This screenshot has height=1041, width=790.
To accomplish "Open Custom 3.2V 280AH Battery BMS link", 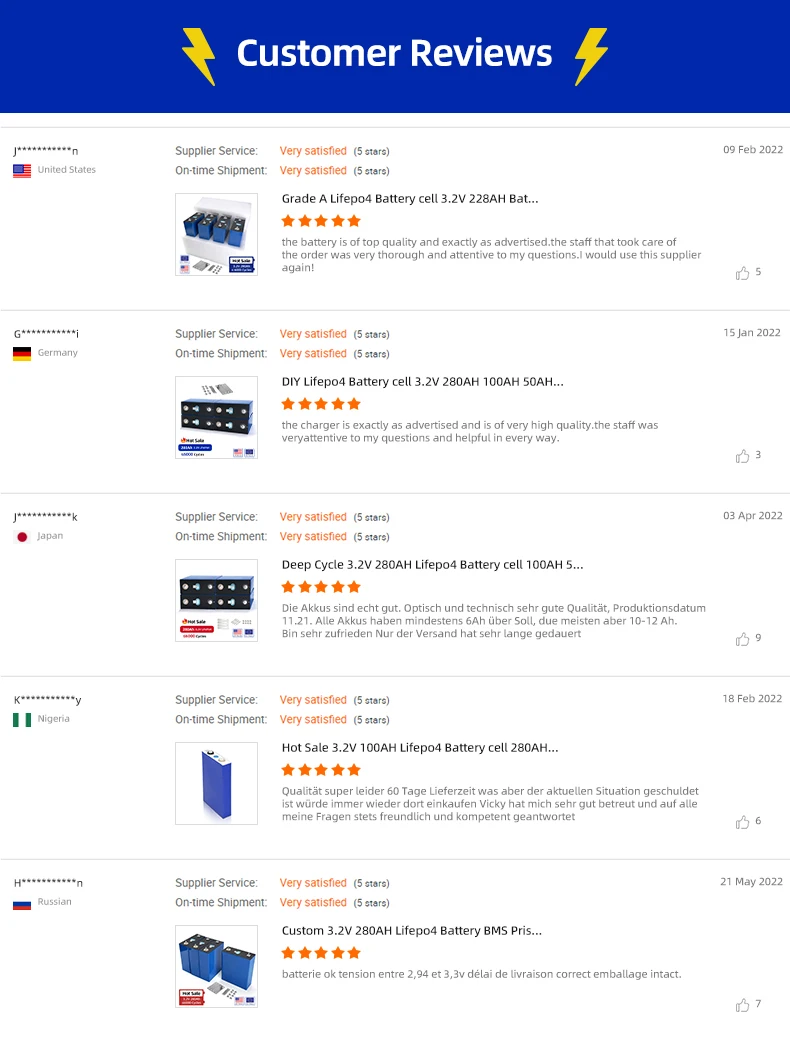I will (412, 931).
